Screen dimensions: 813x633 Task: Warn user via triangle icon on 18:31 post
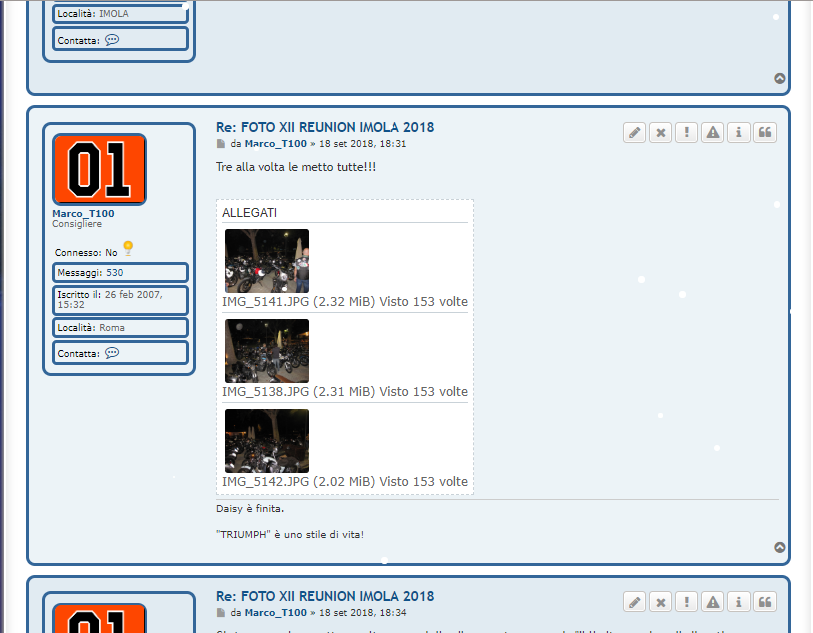tap(713, 133)
